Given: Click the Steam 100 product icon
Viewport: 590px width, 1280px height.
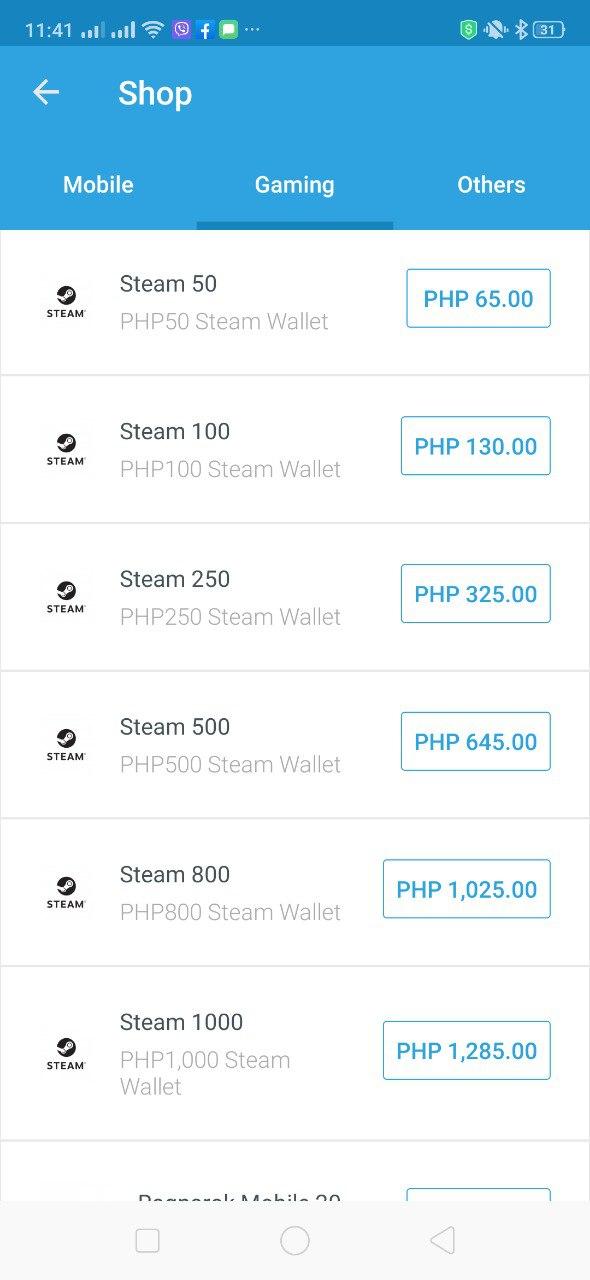Looking at the screenshot, I should (66, 448).
